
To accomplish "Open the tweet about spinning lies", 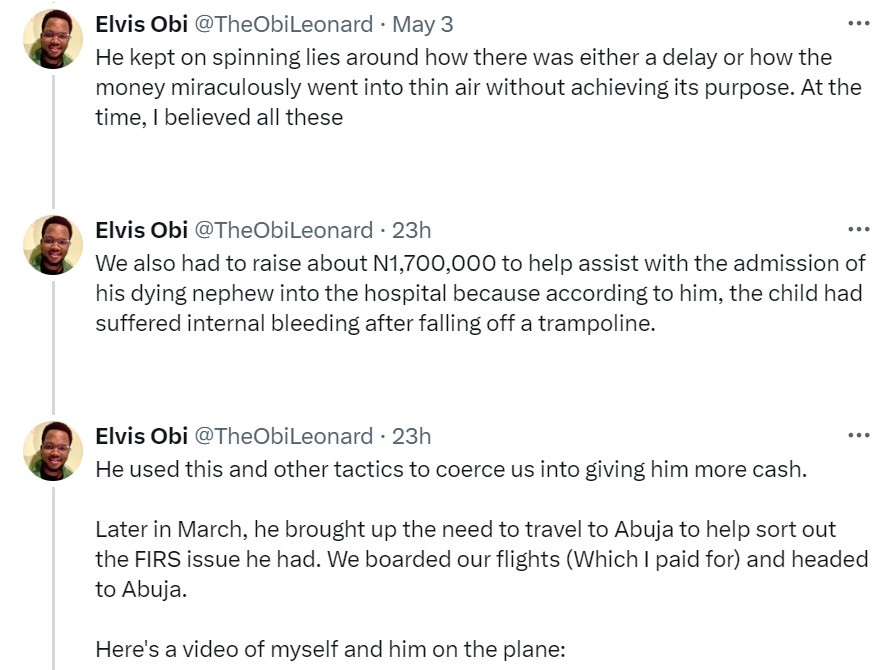I will coord(470,87).
